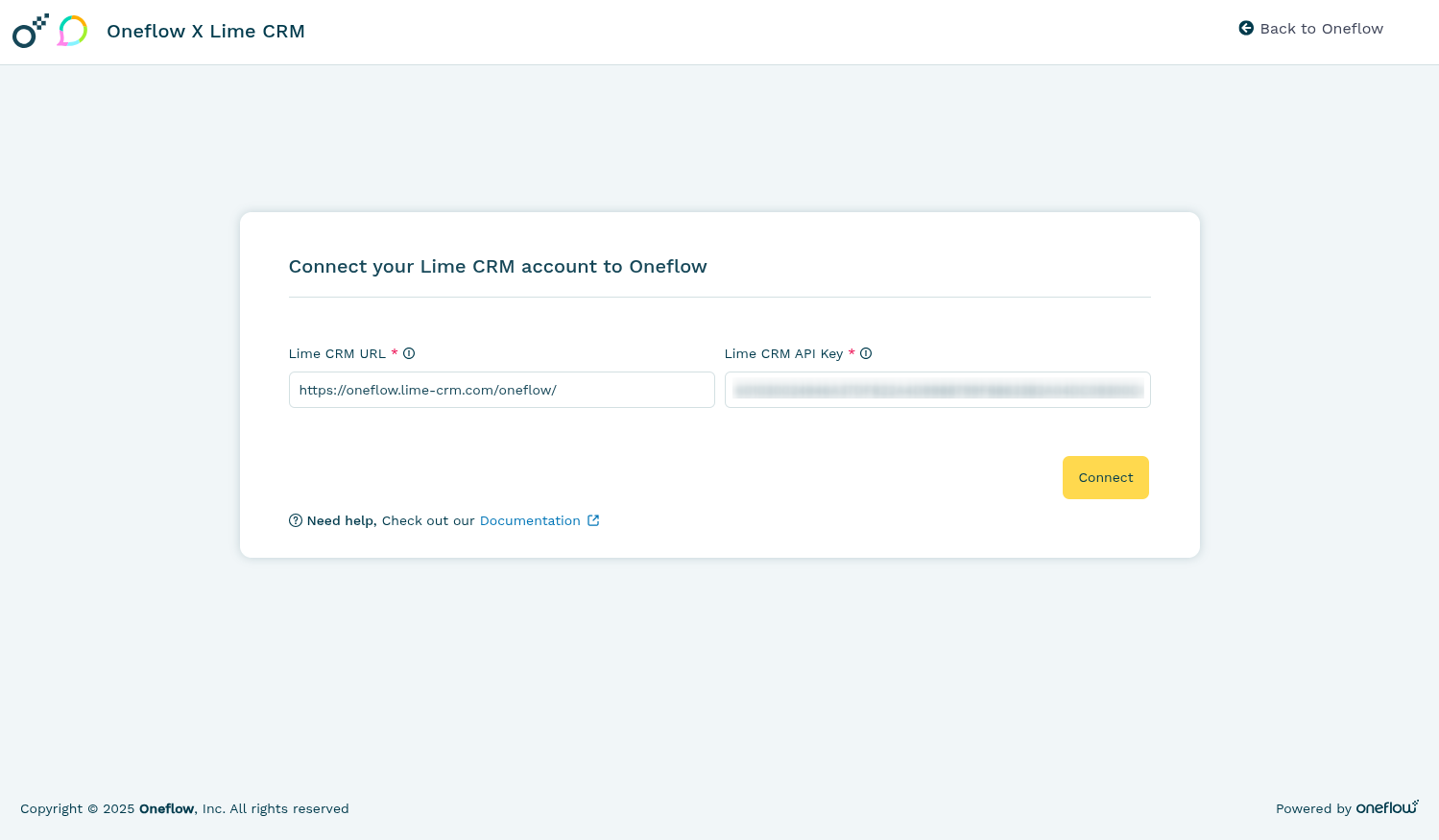Click the external link icon beside Documentation
This screenshot has width=1439, height=840.
tap(593, 520)
